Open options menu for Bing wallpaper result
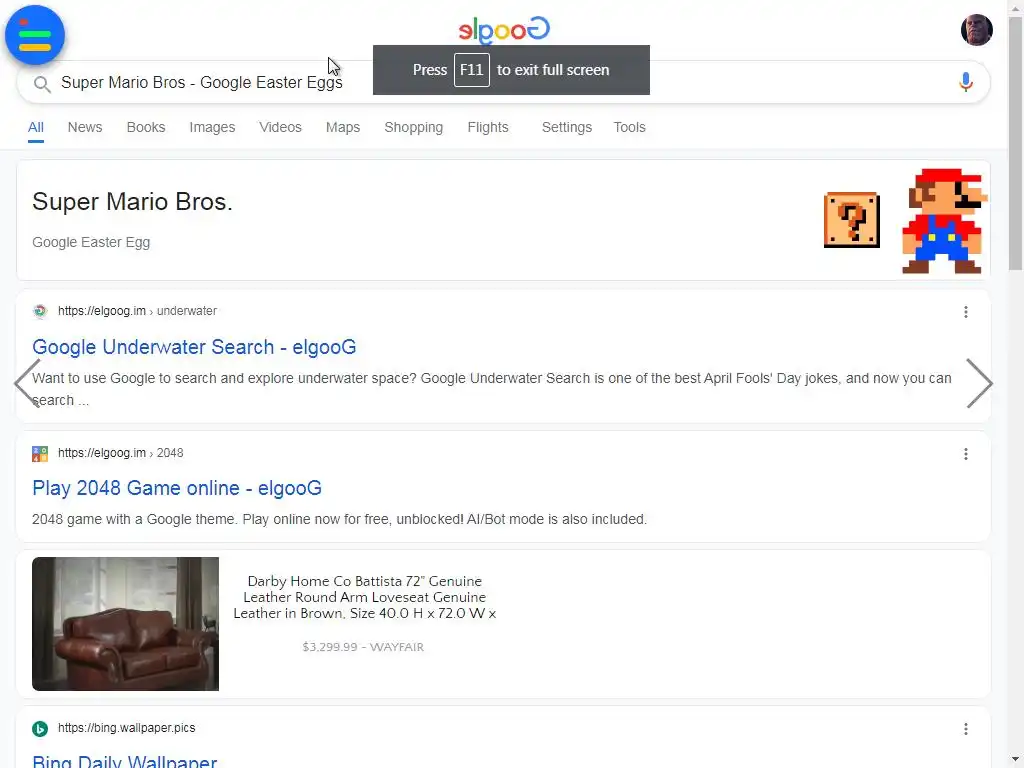This screenshot has height=768, width=1024. 965,729
